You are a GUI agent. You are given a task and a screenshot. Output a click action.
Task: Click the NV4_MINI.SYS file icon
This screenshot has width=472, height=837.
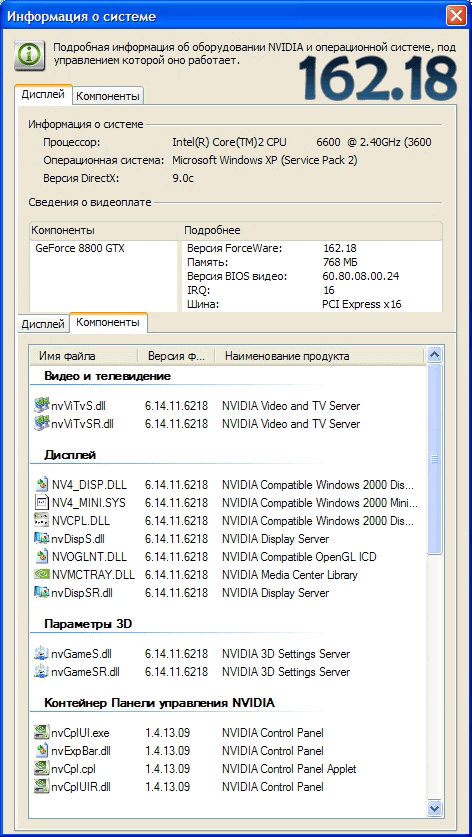(41, 503)
